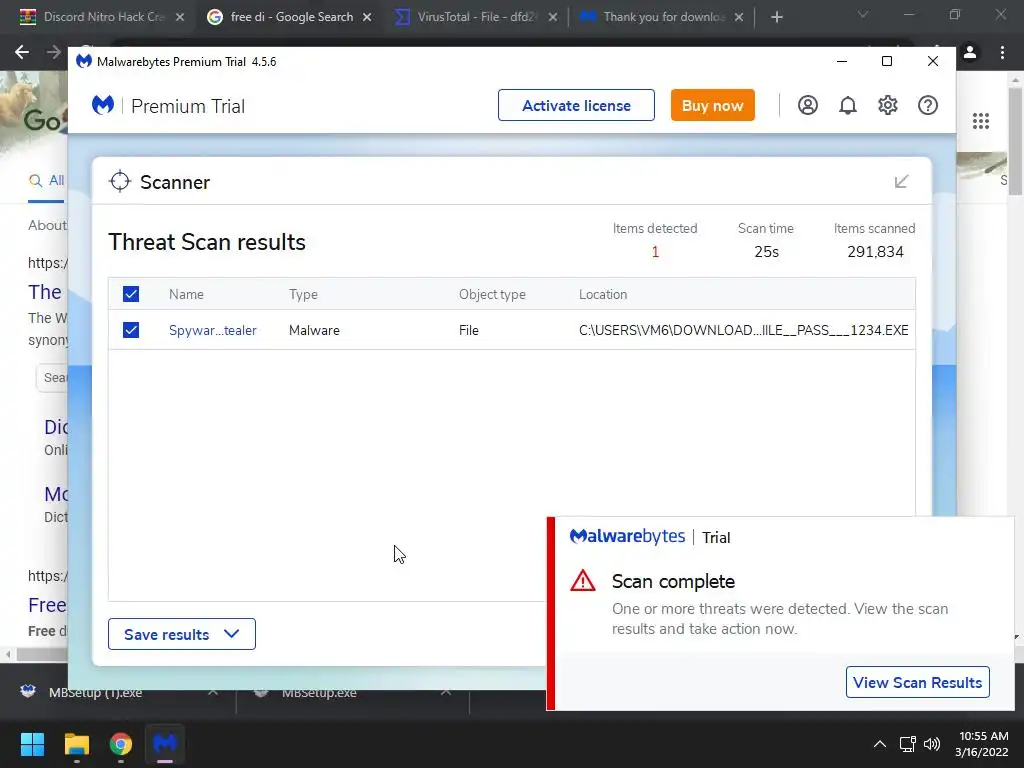Image resolution: width=1024 pixels, height=768 pixels.
Task: Show hidden system tray icons
Action: 880,744
